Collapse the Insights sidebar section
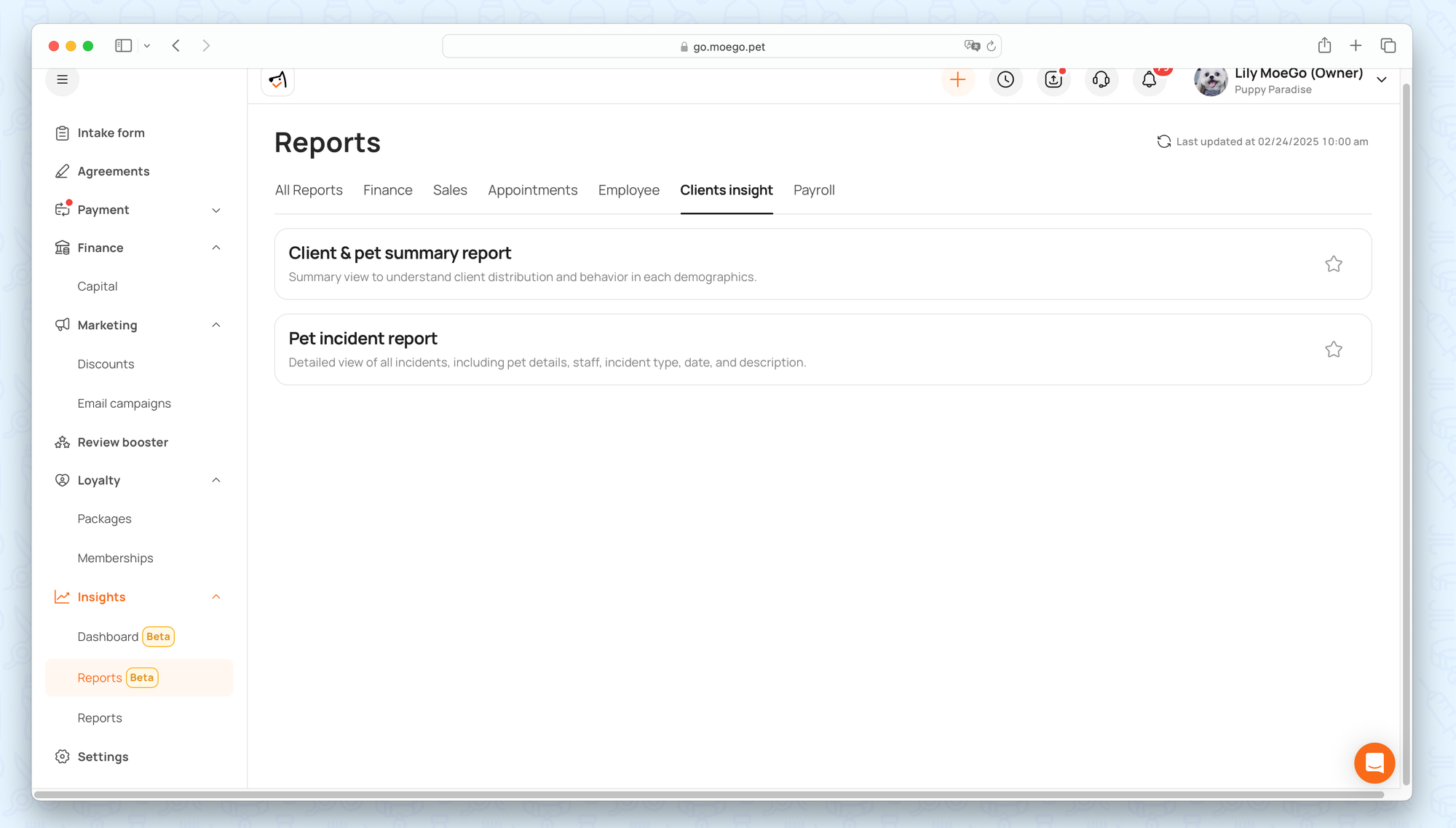 (216, 597)
